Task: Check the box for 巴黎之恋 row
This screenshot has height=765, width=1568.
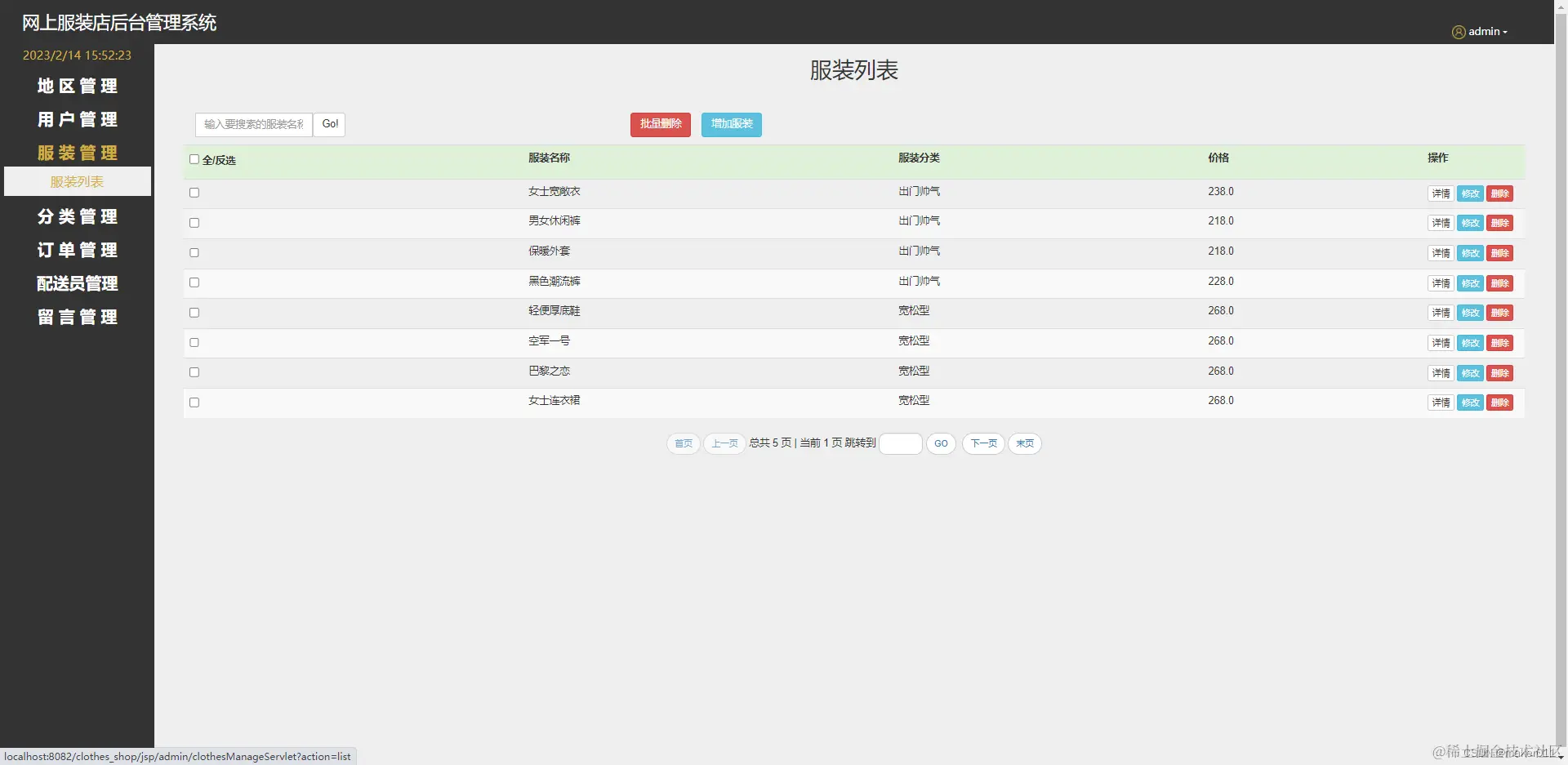Action: pyautogui.click(x=194, y=372)
